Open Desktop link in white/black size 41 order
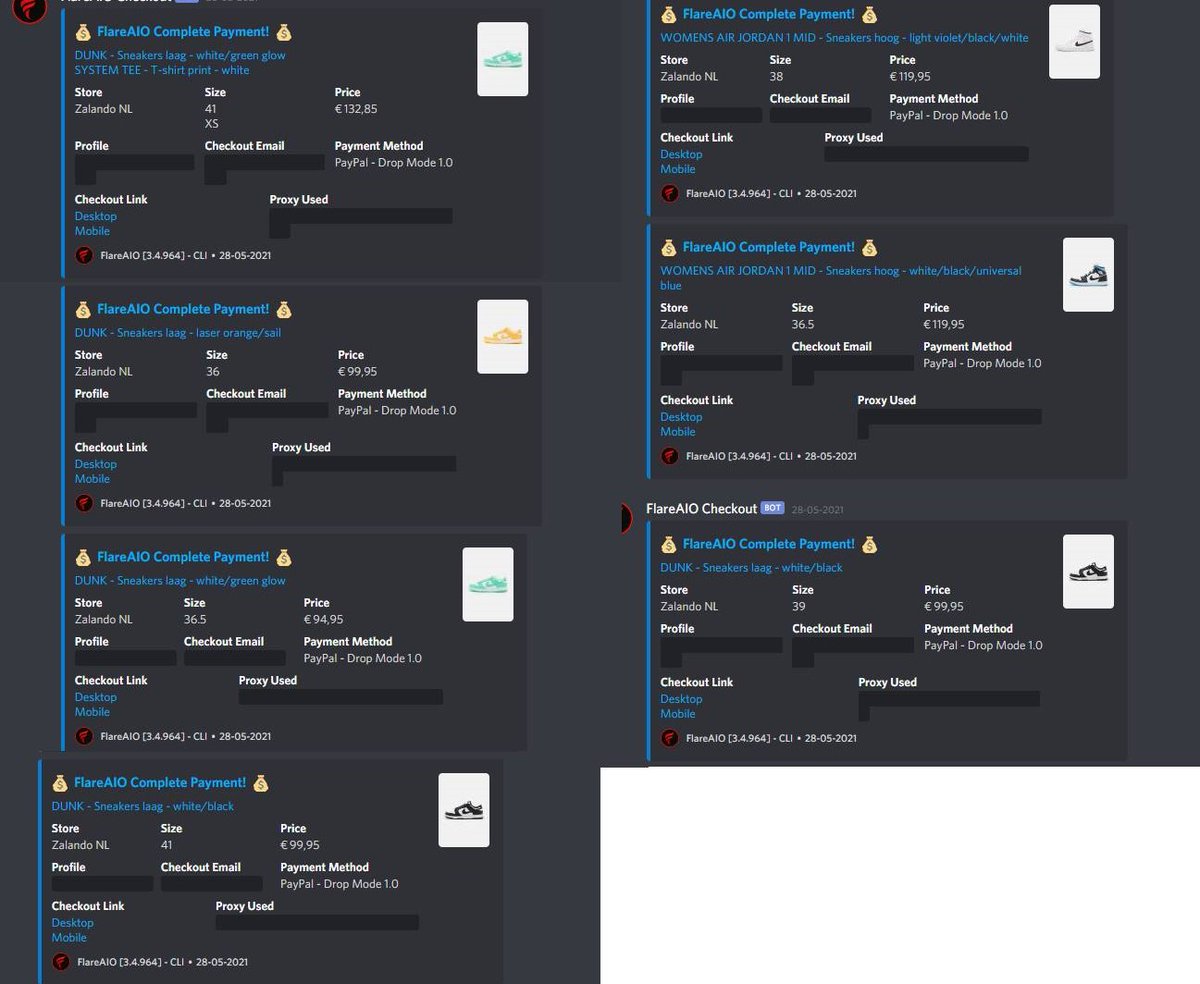The height and width of the screenshot is (984, 1200). point(73,923)
